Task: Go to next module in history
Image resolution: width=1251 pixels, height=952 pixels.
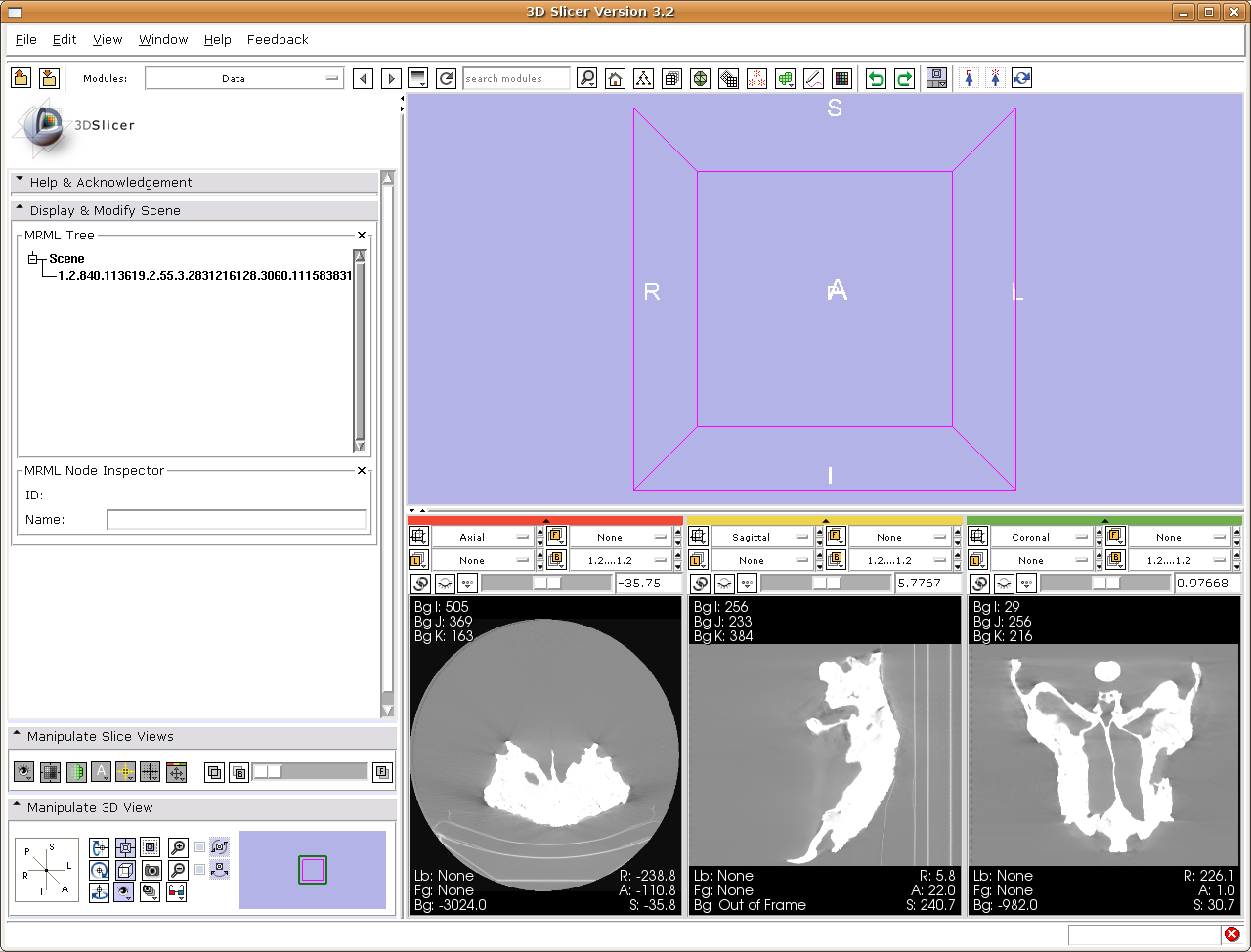Action: click(x=391, y=78)
